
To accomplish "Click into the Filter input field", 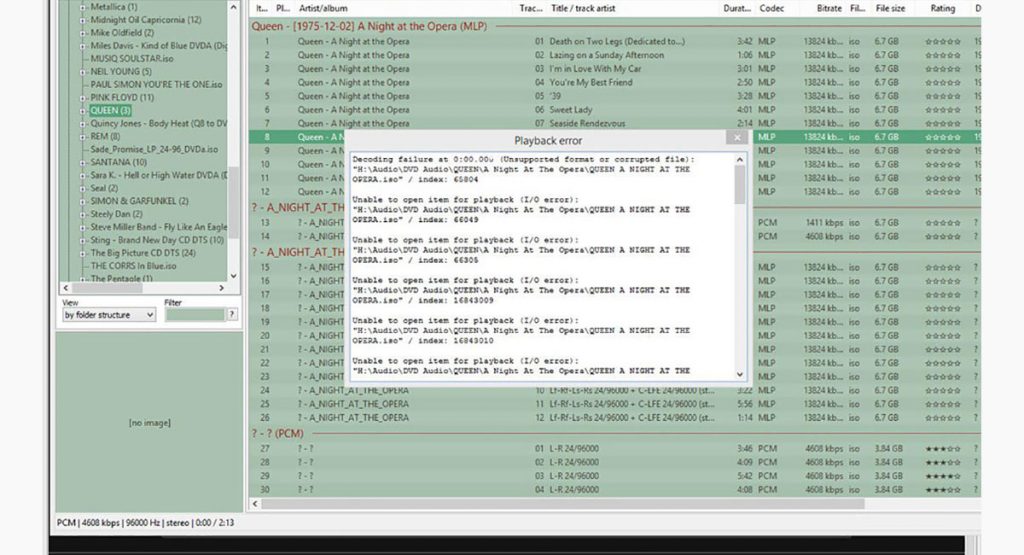I will point(195,315).
